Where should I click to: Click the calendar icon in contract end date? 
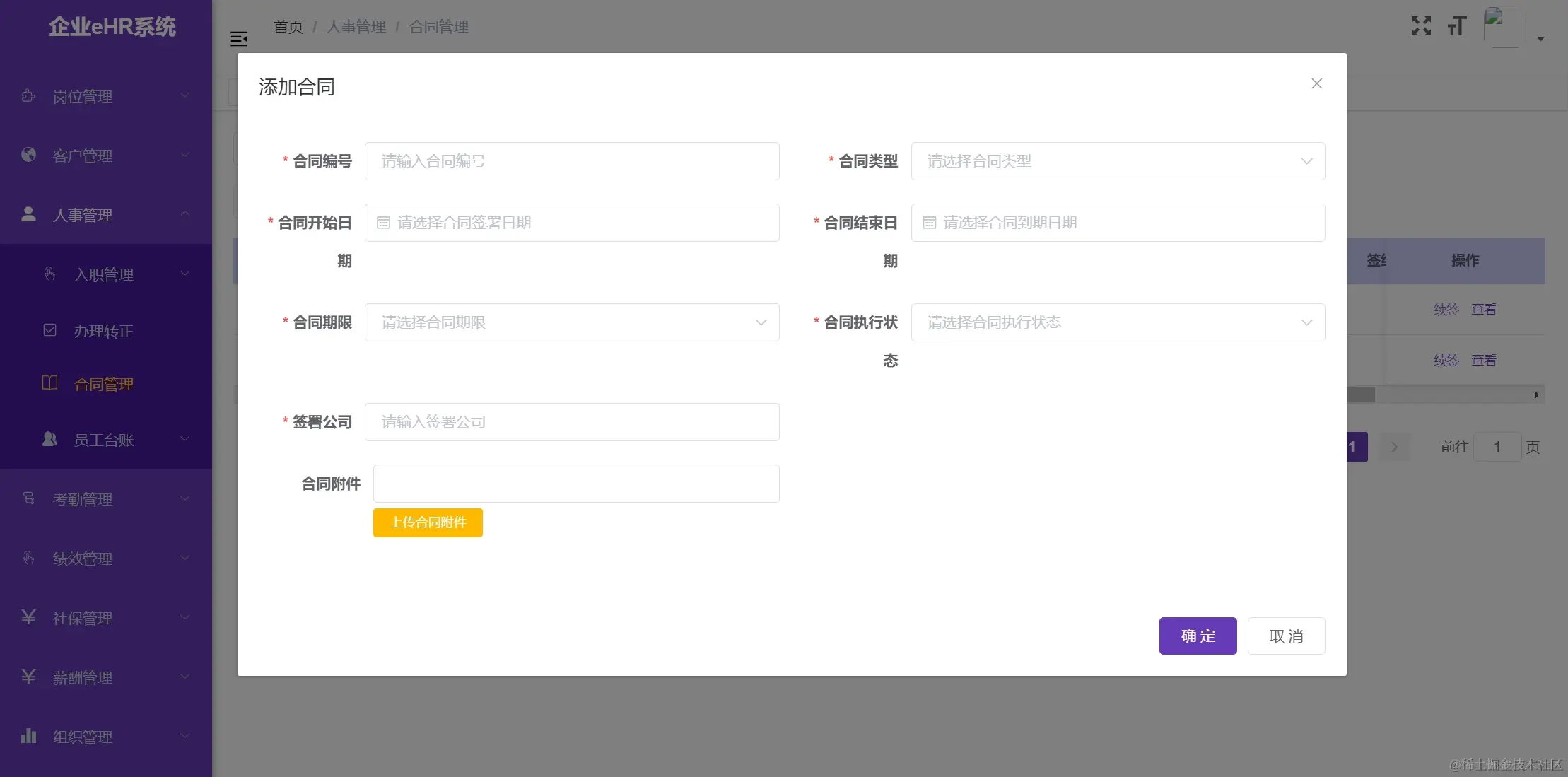click(x=929, y=223)
